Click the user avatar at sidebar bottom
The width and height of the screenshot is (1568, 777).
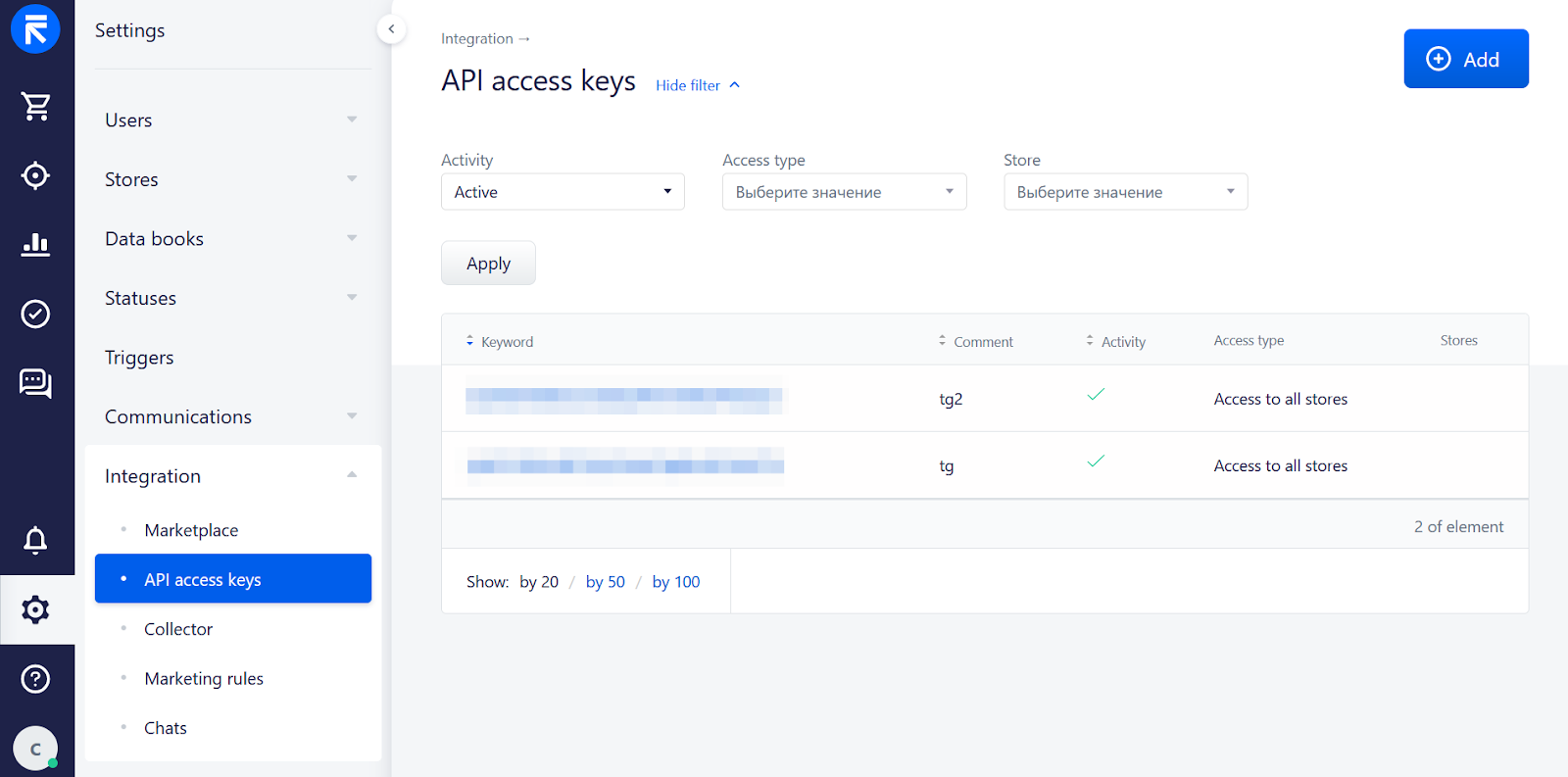pos(35,749)
